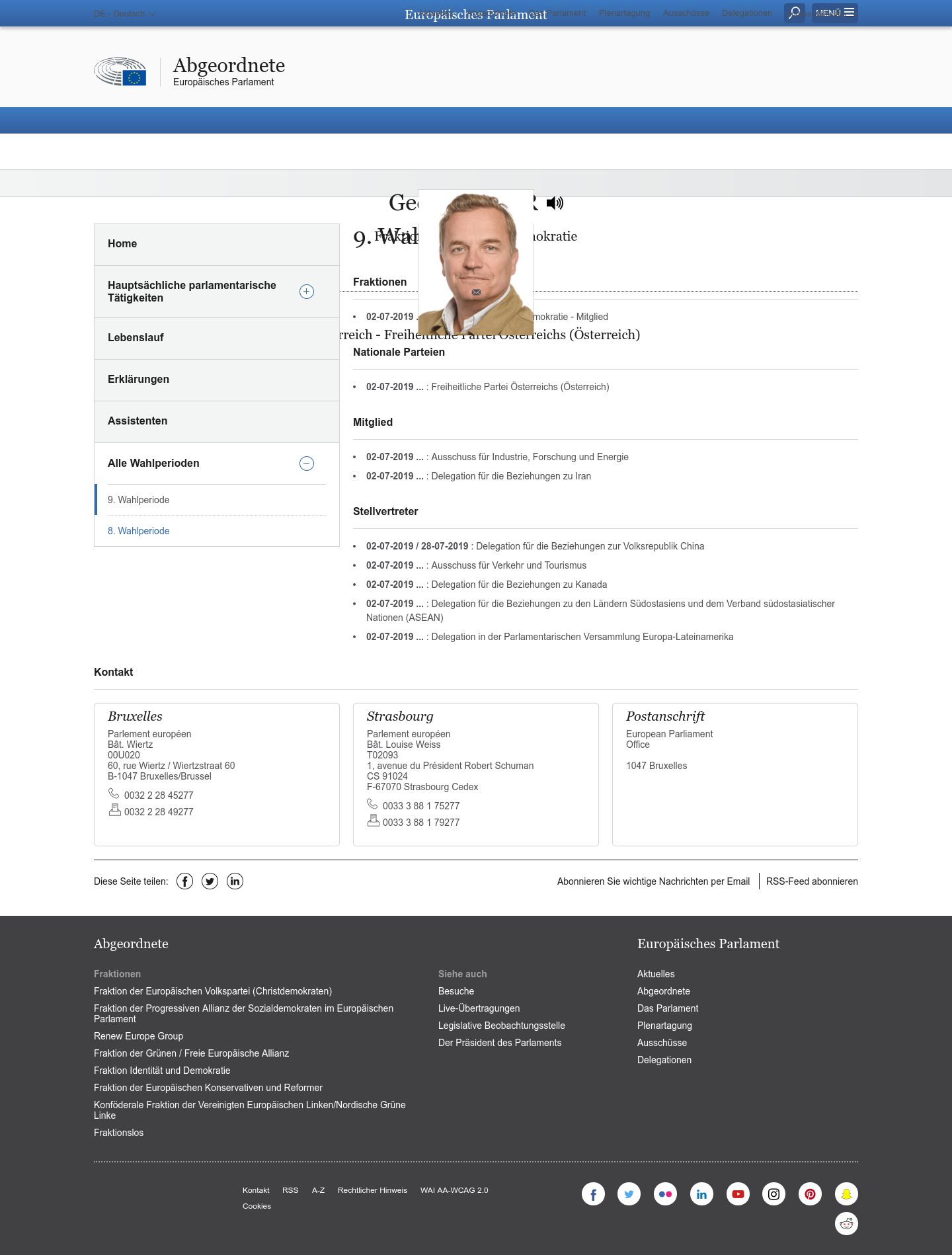The height and width of the screenshot is (1255, 952).
Task: Open Delegationen in the top navigation bar
Action: point(747,13)
